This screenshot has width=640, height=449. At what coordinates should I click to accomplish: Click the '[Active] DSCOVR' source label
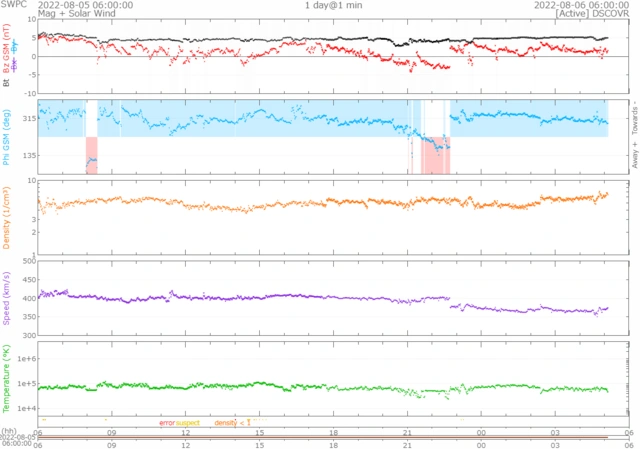[592, 13]
